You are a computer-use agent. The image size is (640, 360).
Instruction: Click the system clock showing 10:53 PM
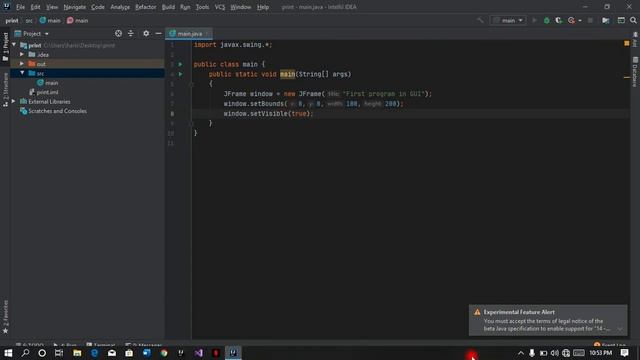pos(600,353)
